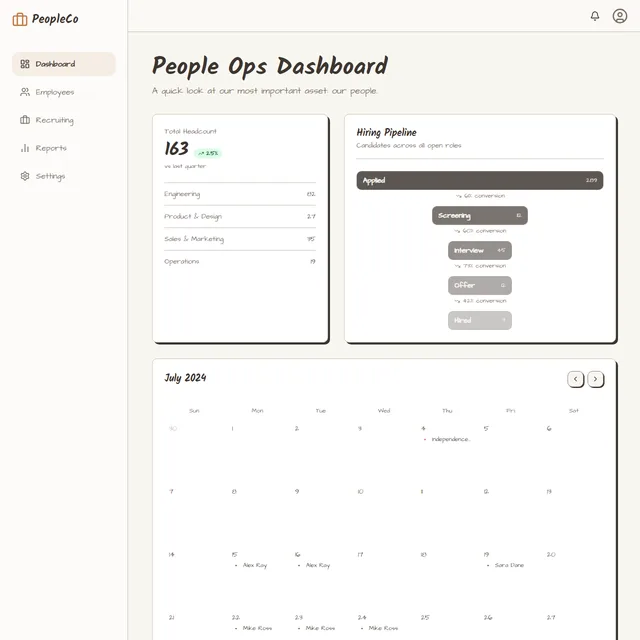Click the Employees people icon

(x=25, y=92)
